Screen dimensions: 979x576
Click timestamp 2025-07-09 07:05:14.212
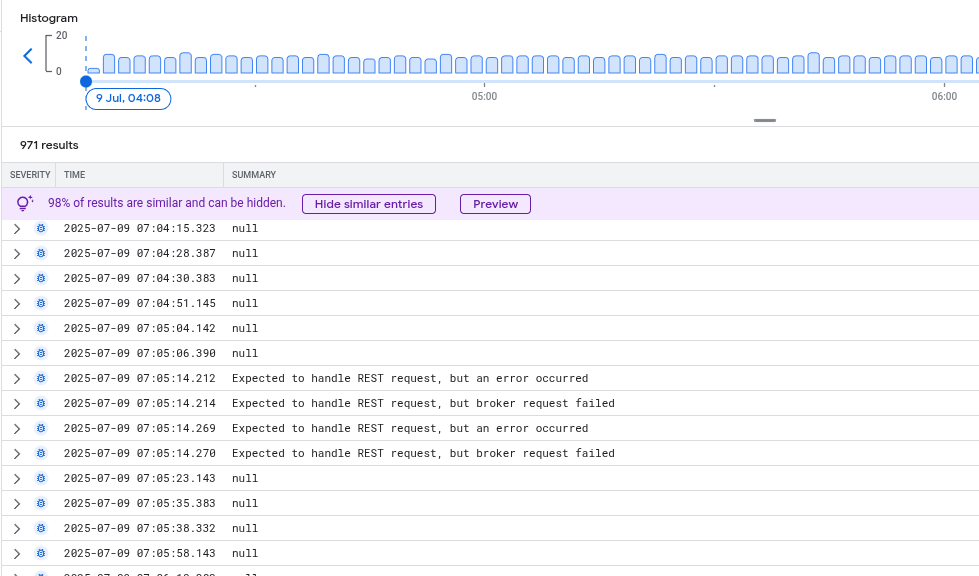(139, 378)
